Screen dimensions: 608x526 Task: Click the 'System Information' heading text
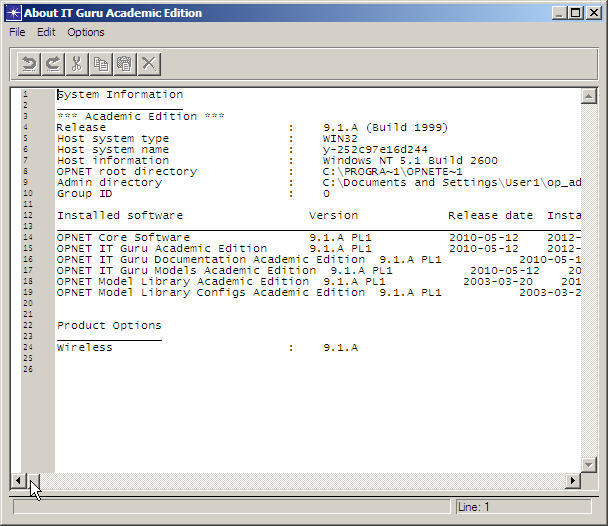120,95
